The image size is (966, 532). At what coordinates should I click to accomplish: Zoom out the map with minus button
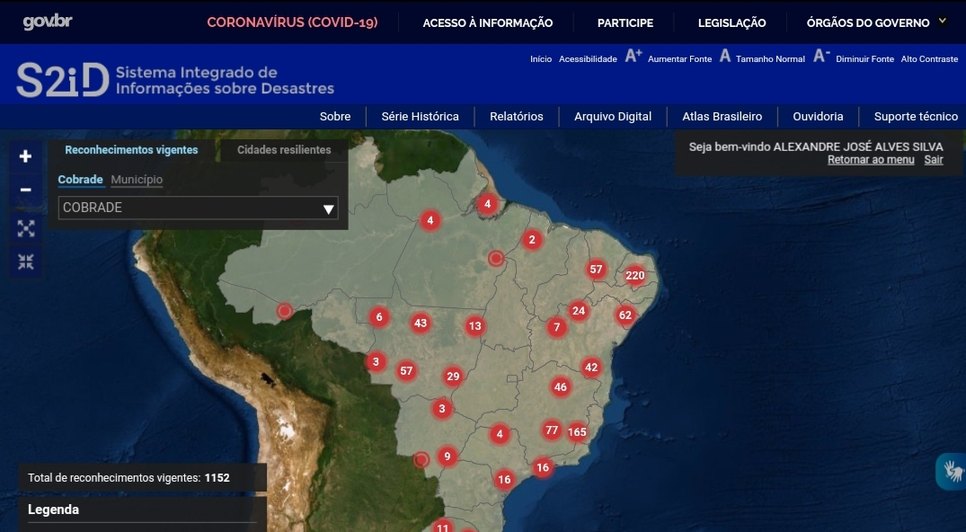[x=25, y=190]
